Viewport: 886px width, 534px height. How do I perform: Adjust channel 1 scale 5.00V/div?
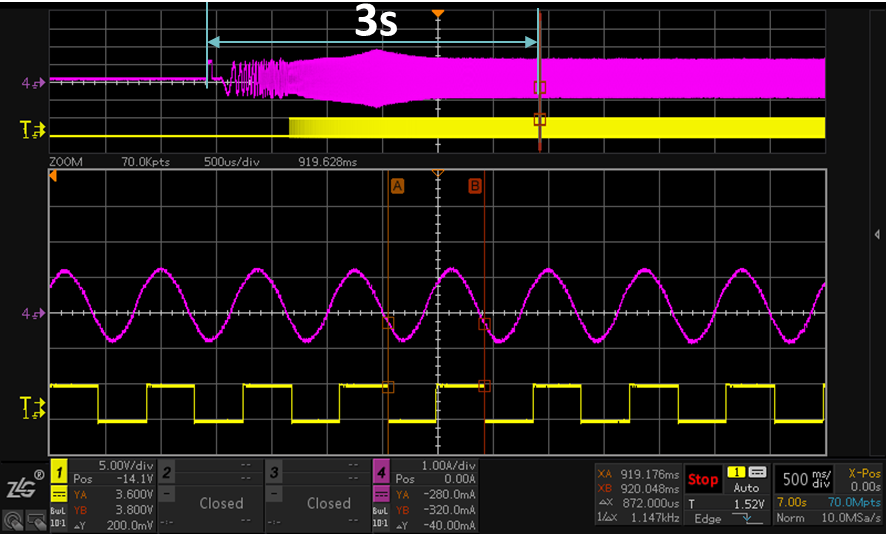(126, 466)
